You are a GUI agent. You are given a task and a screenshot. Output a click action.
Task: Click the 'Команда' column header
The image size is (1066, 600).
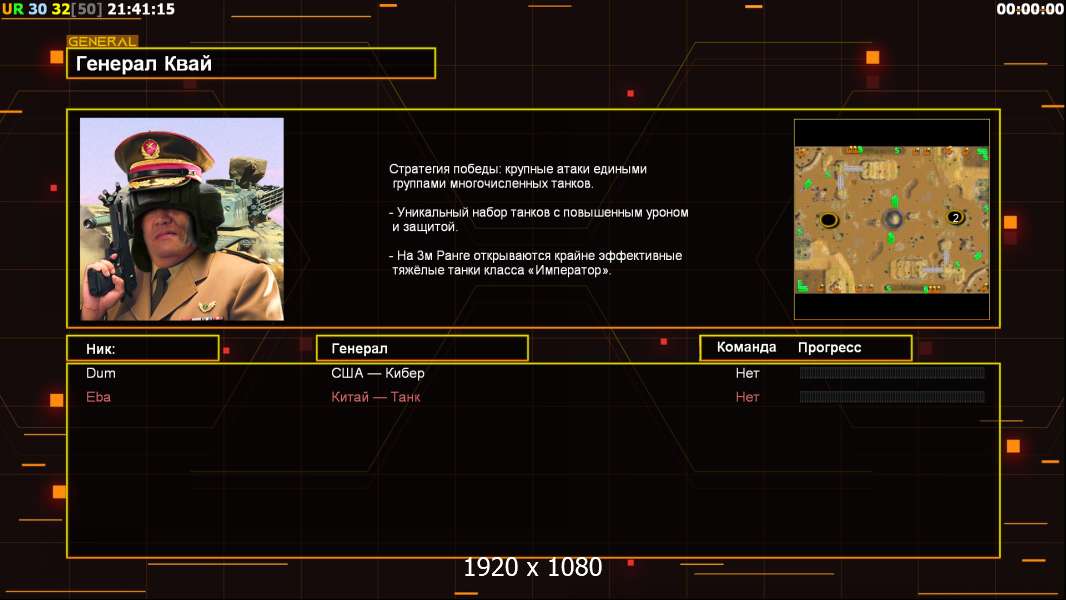[x=746, y=347]
